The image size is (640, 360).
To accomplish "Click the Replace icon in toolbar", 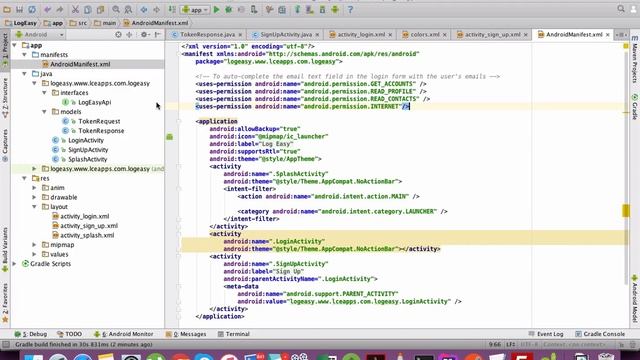I will (x=128, y=9).
